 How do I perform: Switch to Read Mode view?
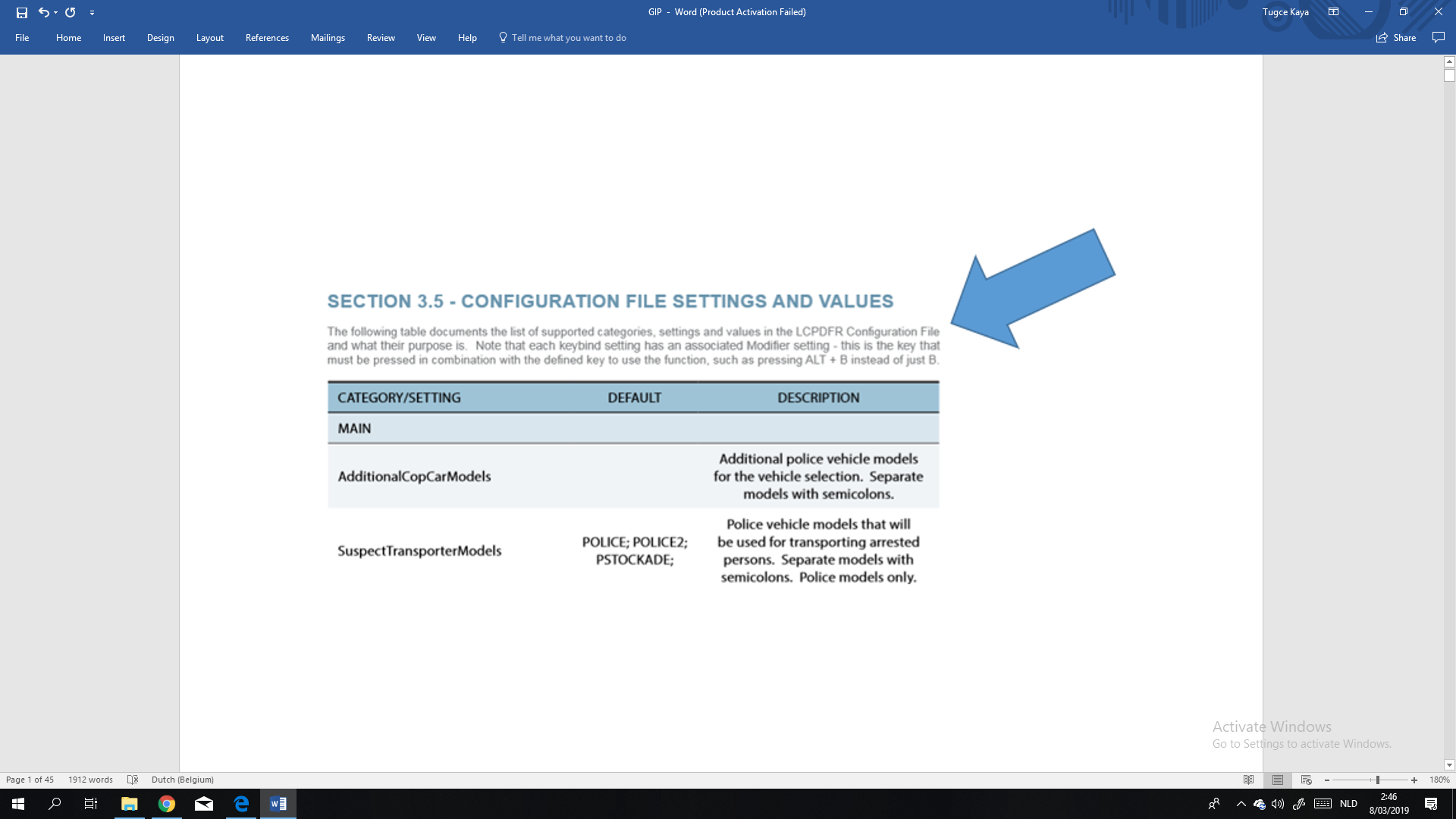[1249, 780]
